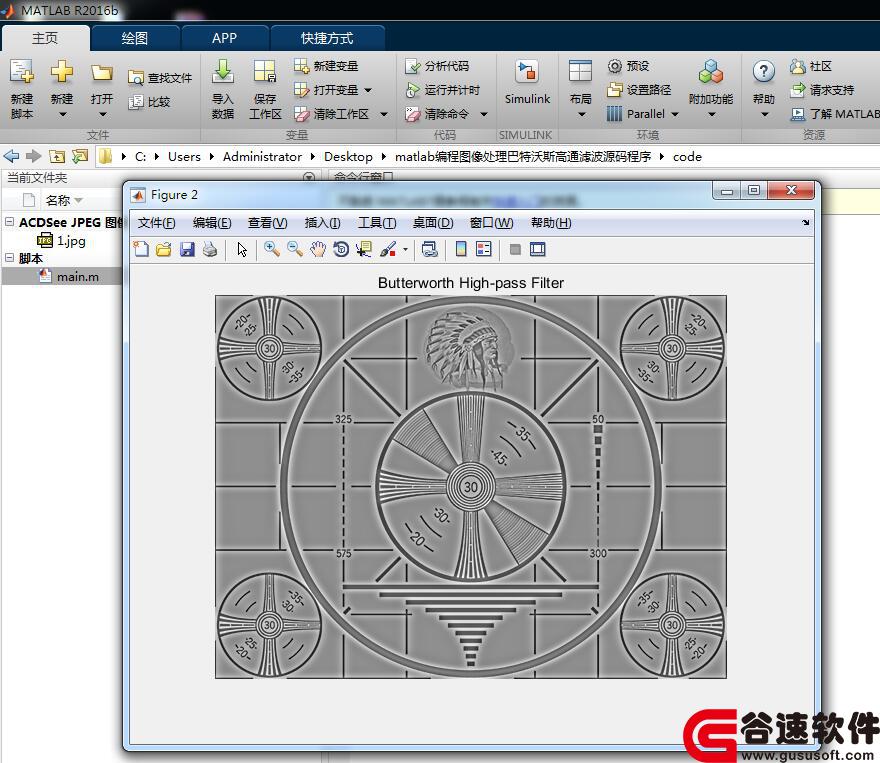Click the Browse for Folder icon

80,156
